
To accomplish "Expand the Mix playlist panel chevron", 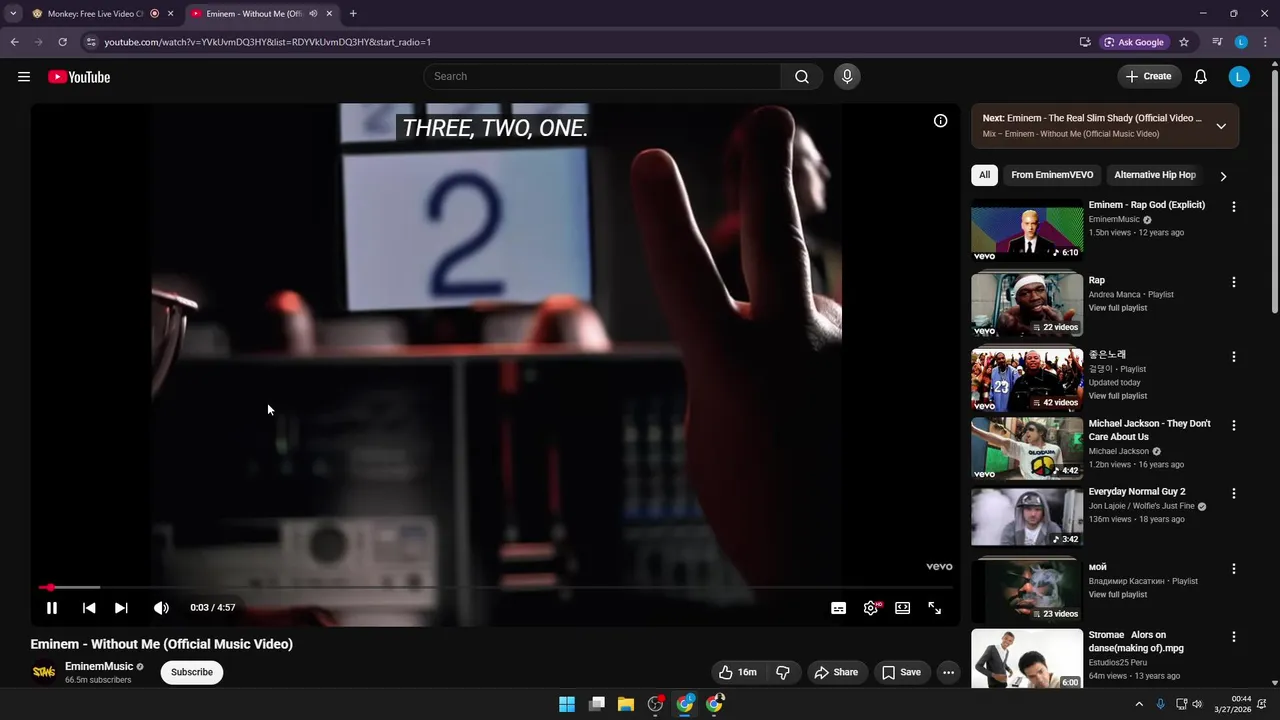I will click(1221, 126).
